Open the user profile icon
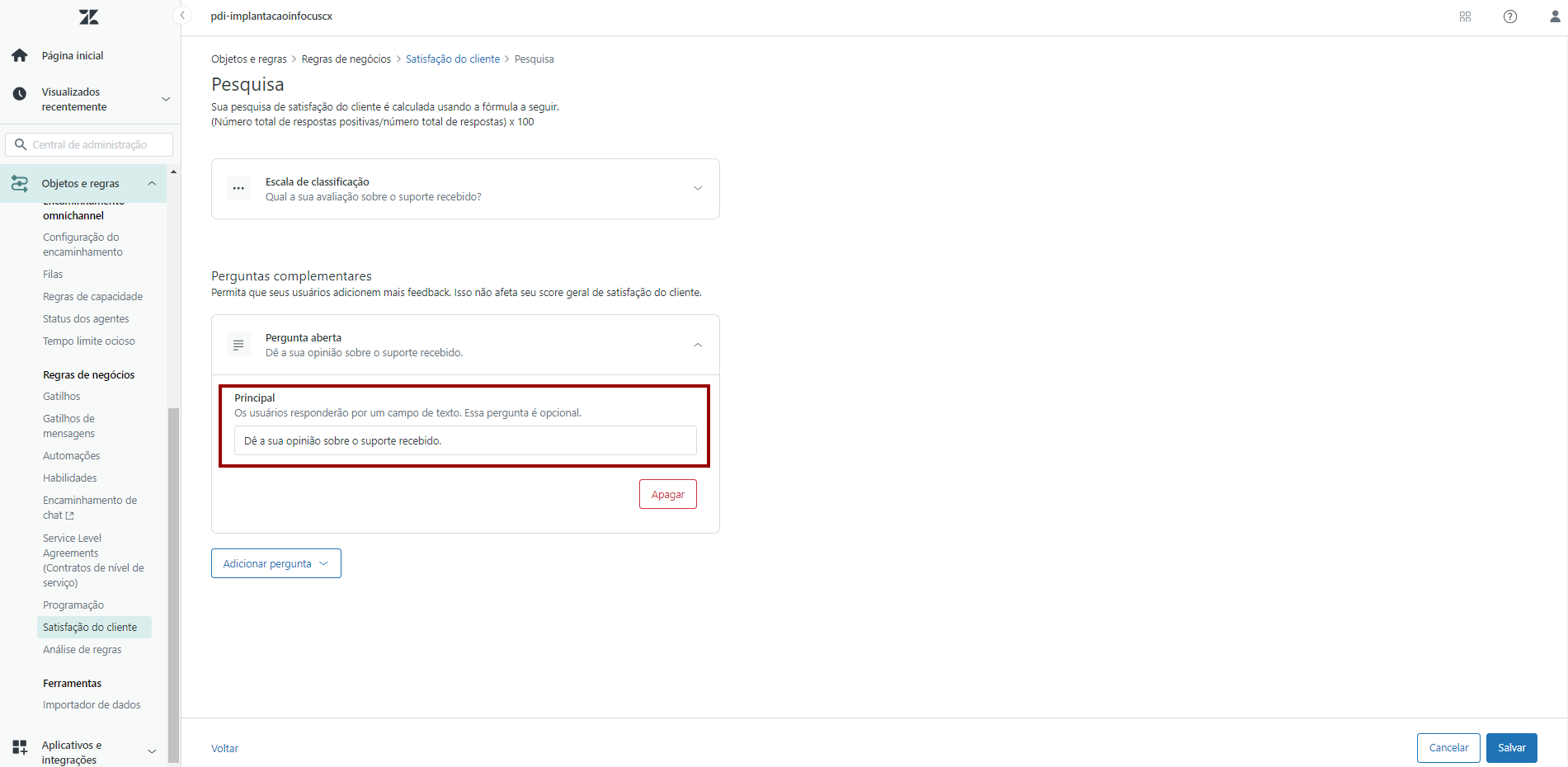The height and width of the screenshot is (767, 1568). (1554, 16)
